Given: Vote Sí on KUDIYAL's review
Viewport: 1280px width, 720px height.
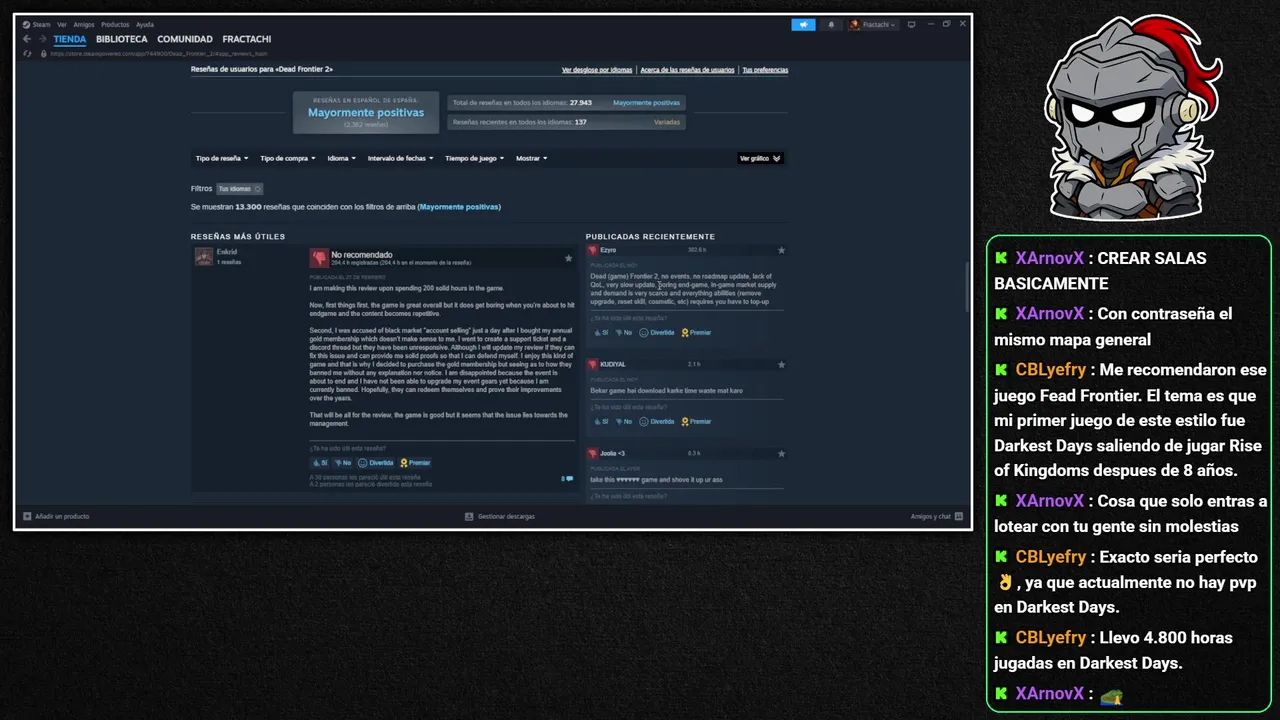Looking at the screenshot, I should pyautogui.click(x=600, y=421).
